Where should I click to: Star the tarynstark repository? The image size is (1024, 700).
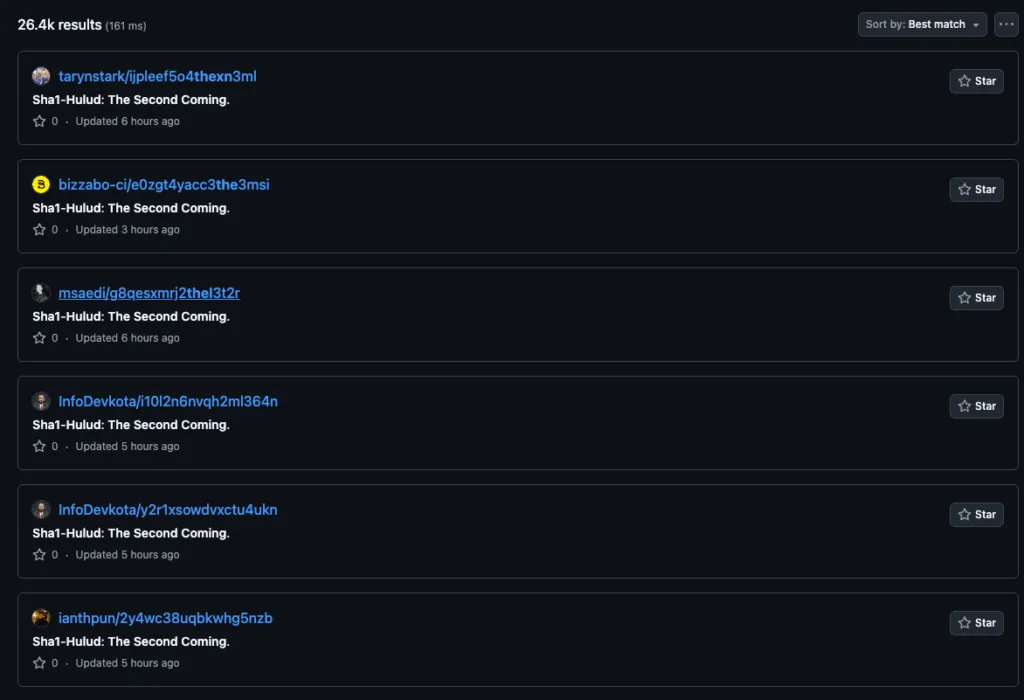(976, 81)
